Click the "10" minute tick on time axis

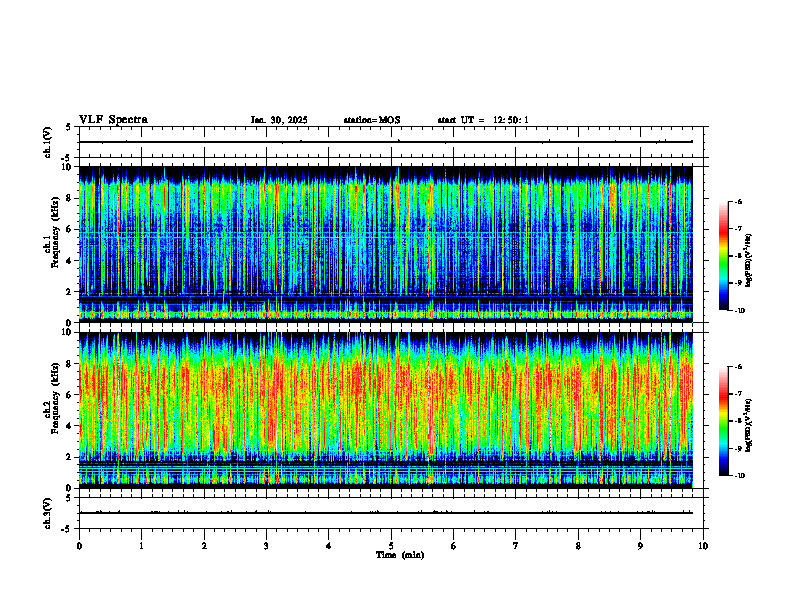click(703, 546)
